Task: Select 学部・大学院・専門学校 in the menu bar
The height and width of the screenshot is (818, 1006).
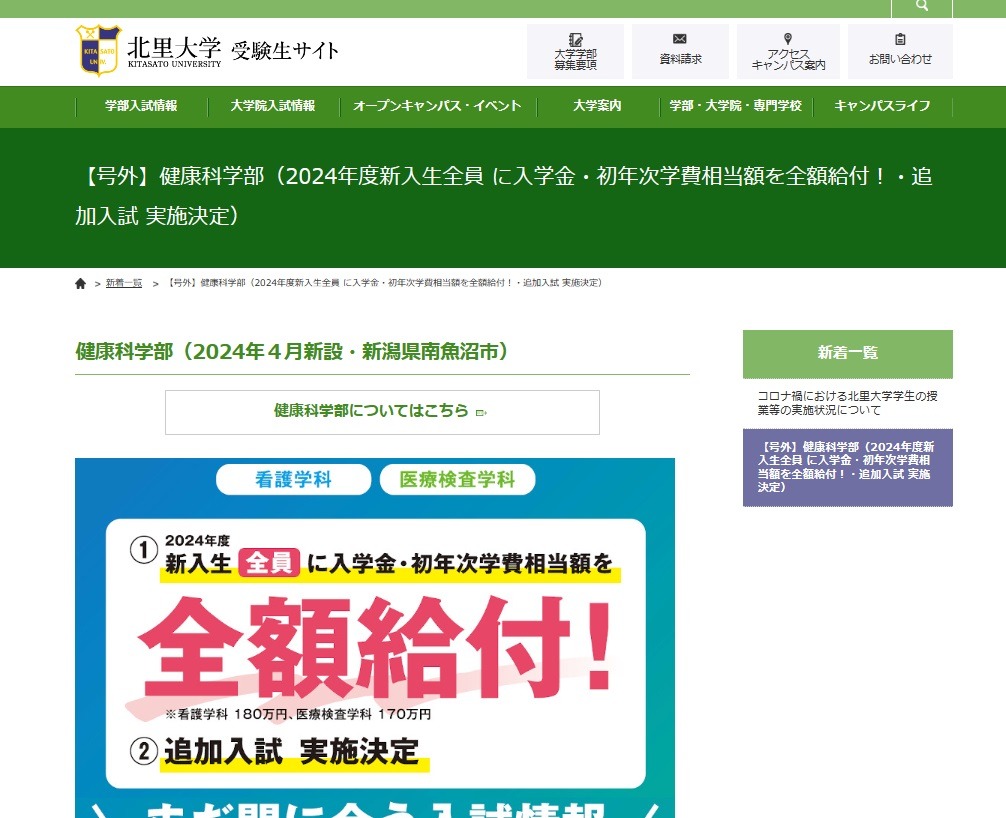Action: (736, 106)
